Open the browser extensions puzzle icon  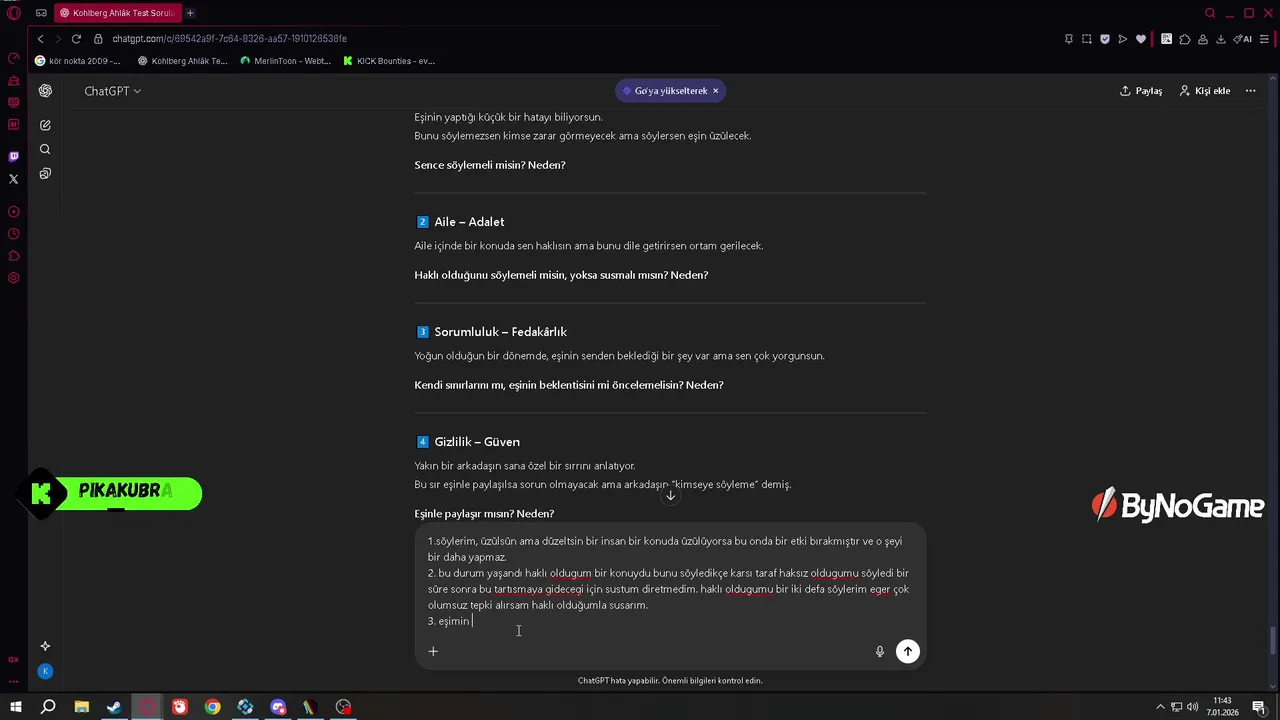pyautogui.click(x=1185, y=39)
